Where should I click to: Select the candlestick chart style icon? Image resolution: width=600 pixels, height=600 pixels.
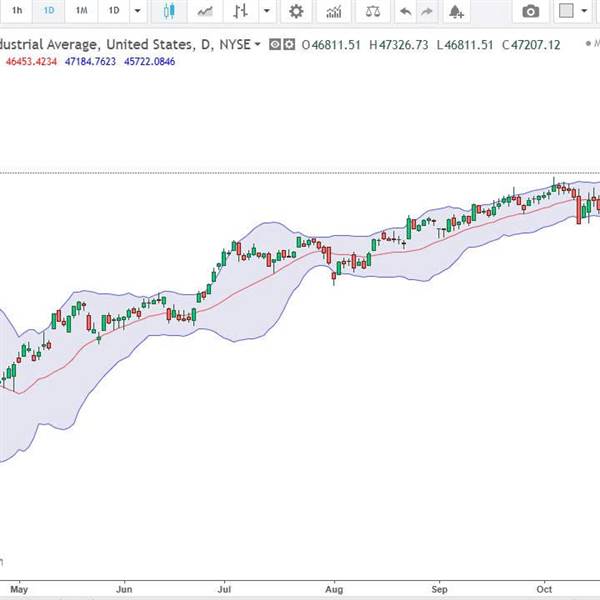click(x=170, y=11)
